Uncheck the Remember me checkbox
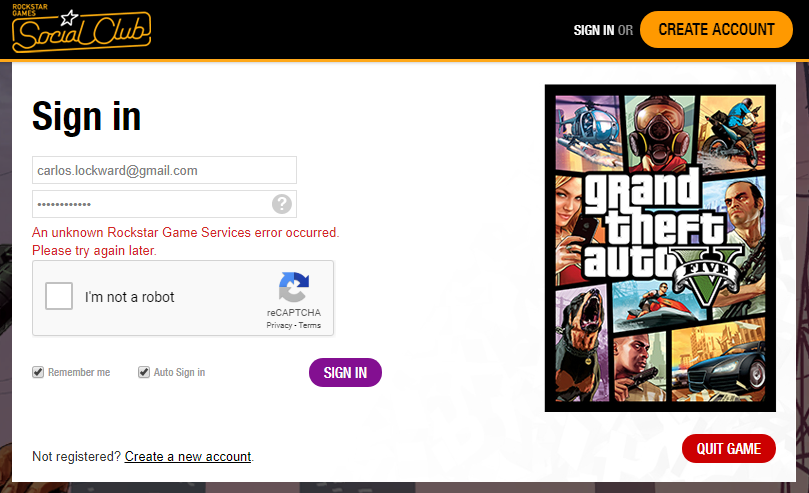The width and height of the screenshot is (809, 493). tap(38, 372)
